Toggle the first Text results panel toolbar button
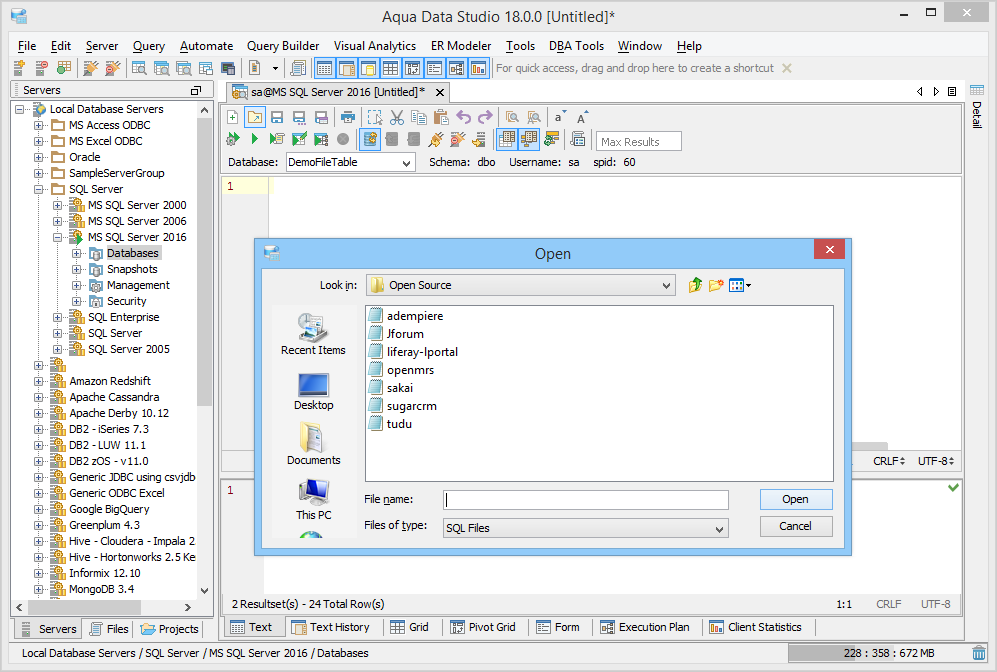997x672 pixels. (324, 67)
